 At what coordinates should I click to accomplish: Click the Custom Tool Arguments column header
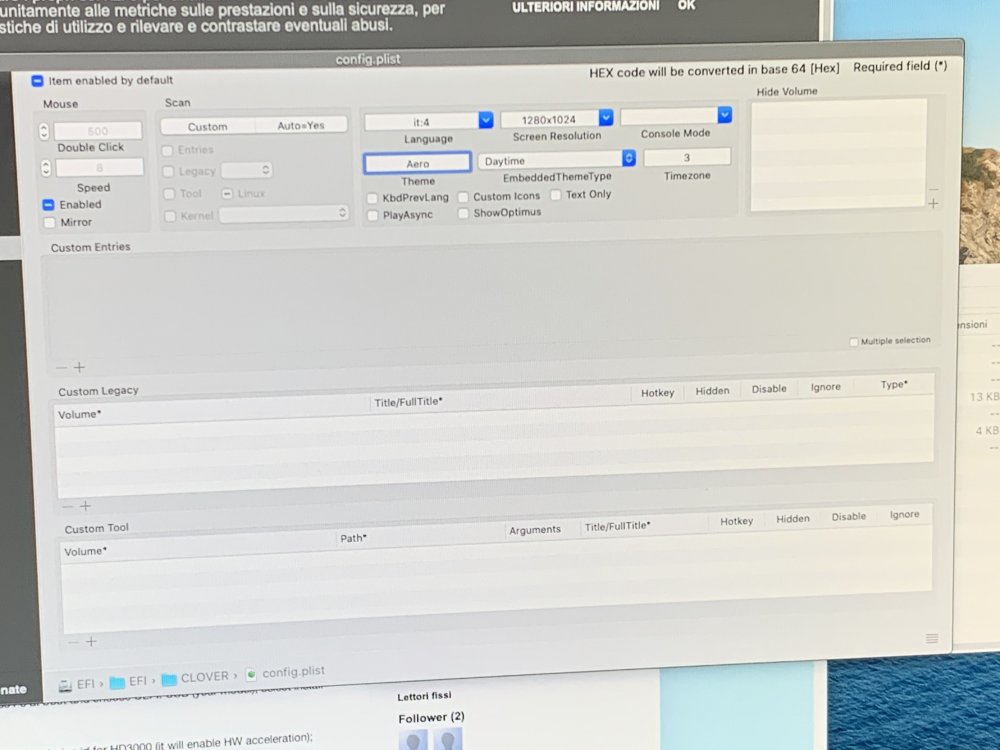tap(534, 530)
